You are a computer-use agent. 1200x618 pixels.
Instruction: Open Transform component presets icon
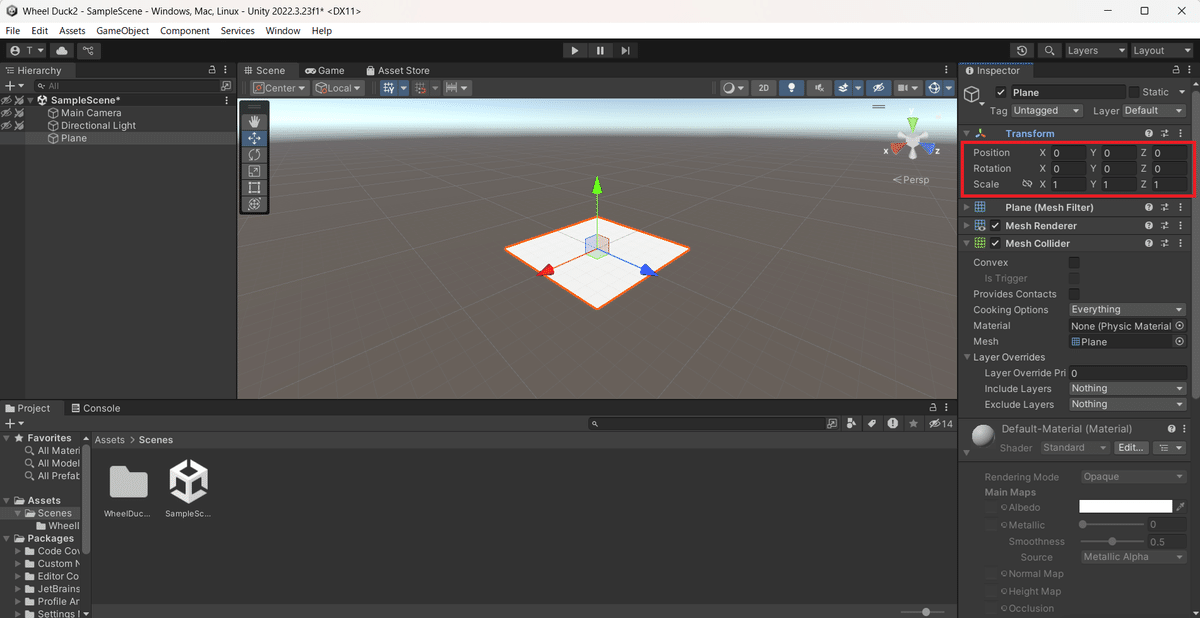tap(1165, 133)
